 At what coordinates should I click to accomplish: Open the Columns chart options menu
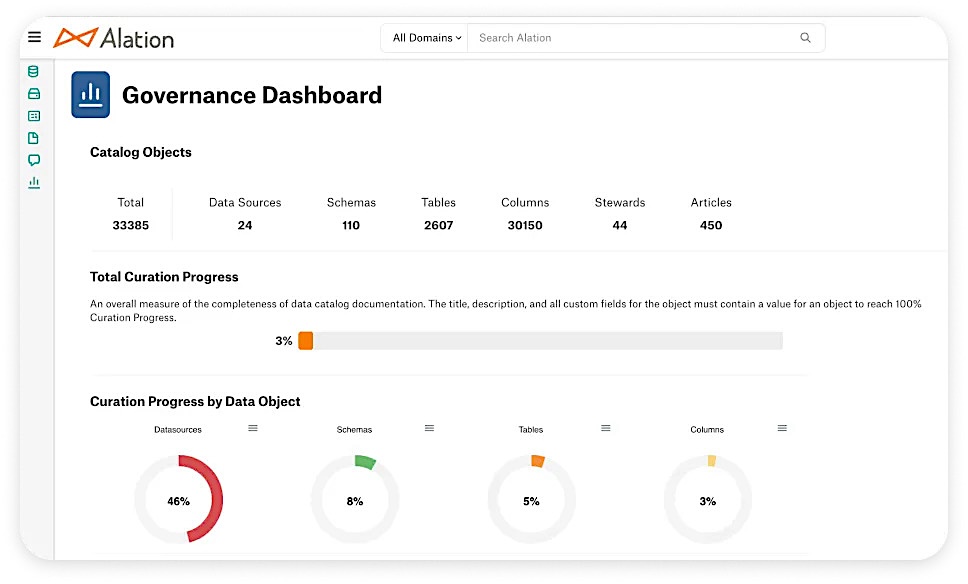coord(781,427)
